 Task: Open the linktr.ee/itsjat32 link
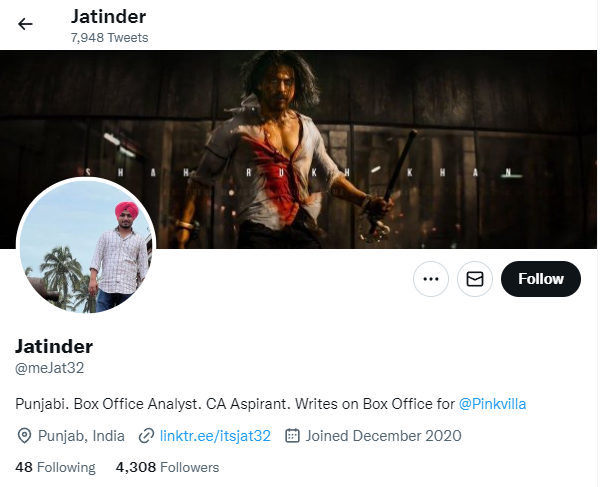click(215, 436)
